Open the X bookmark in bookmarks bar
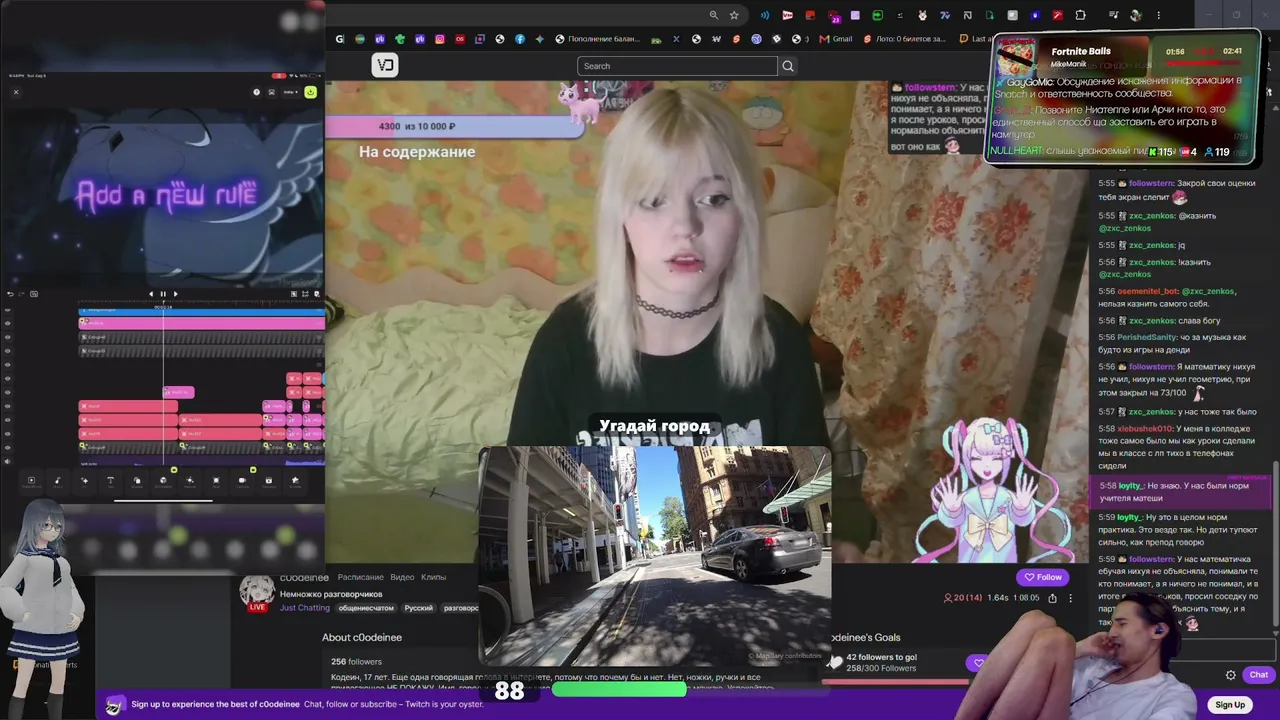Screen dimensions: 1280x720 [676, 39]
